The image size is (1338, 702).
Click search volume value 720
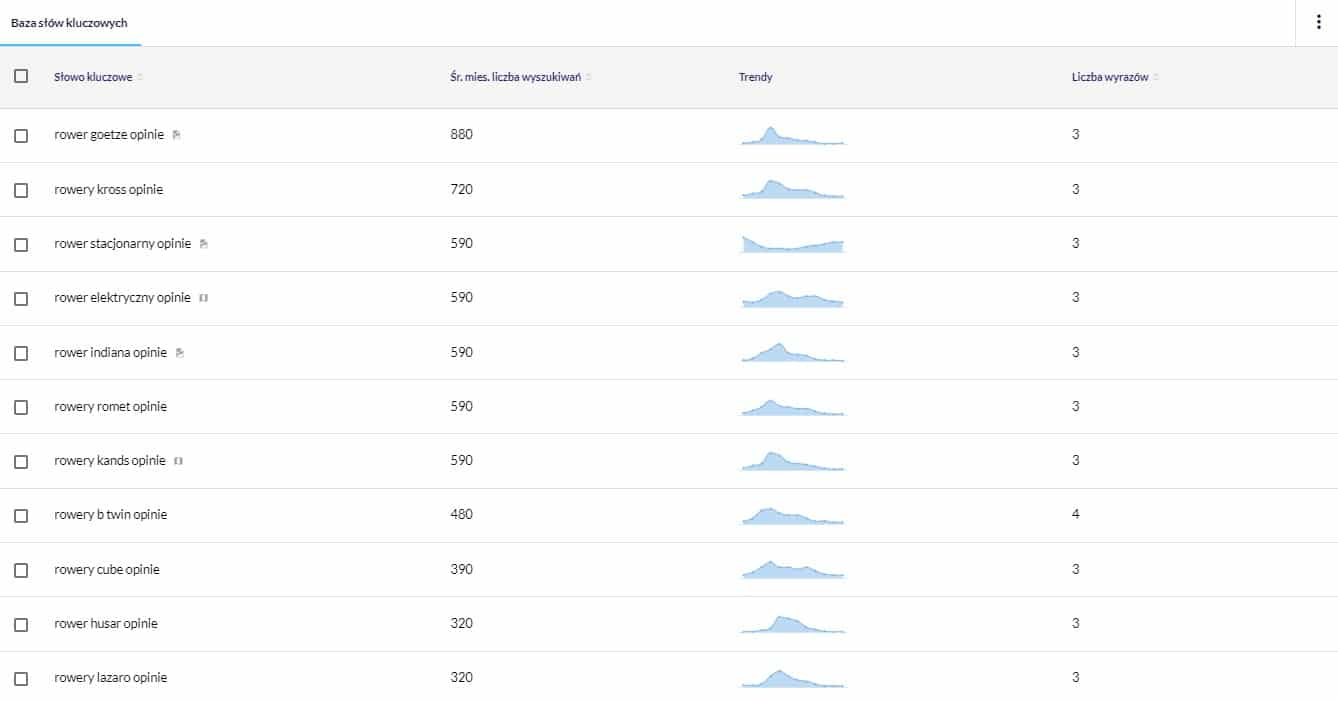[461, 189]
